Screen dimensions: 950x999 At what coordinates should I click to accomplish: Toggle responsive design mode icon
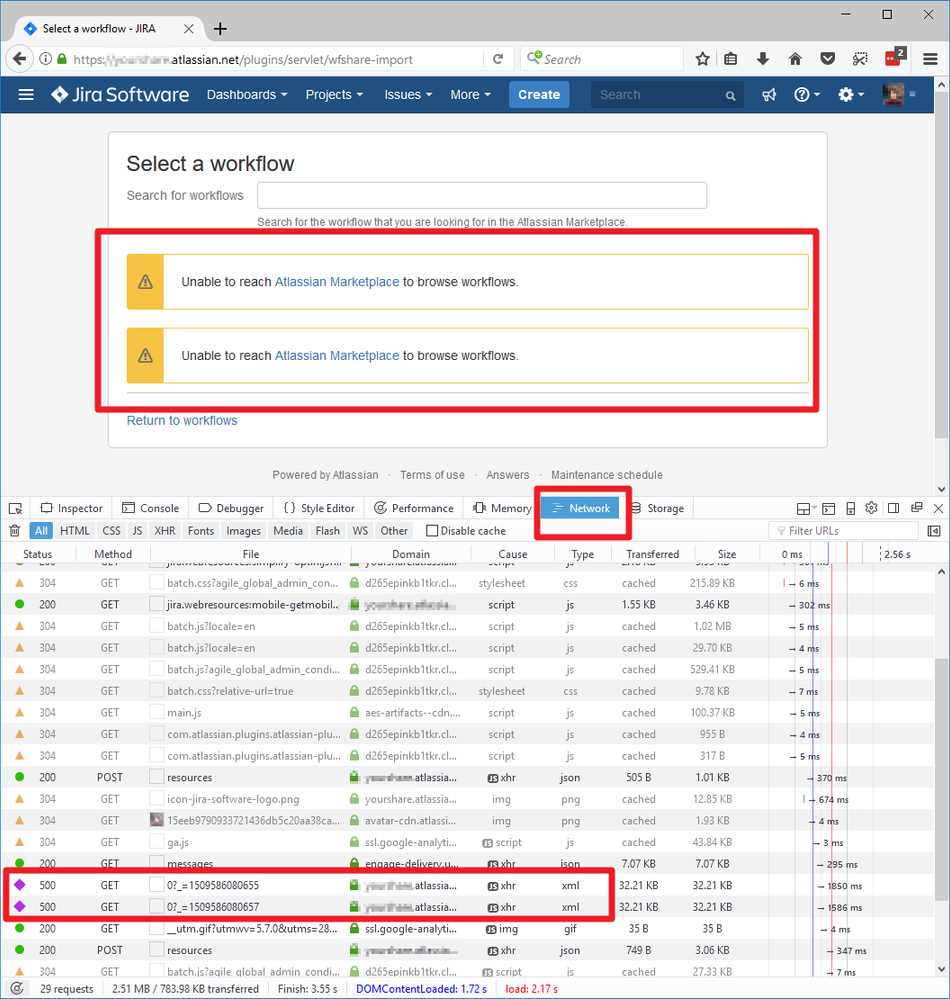pyautogui.click(x=851, y=508)
